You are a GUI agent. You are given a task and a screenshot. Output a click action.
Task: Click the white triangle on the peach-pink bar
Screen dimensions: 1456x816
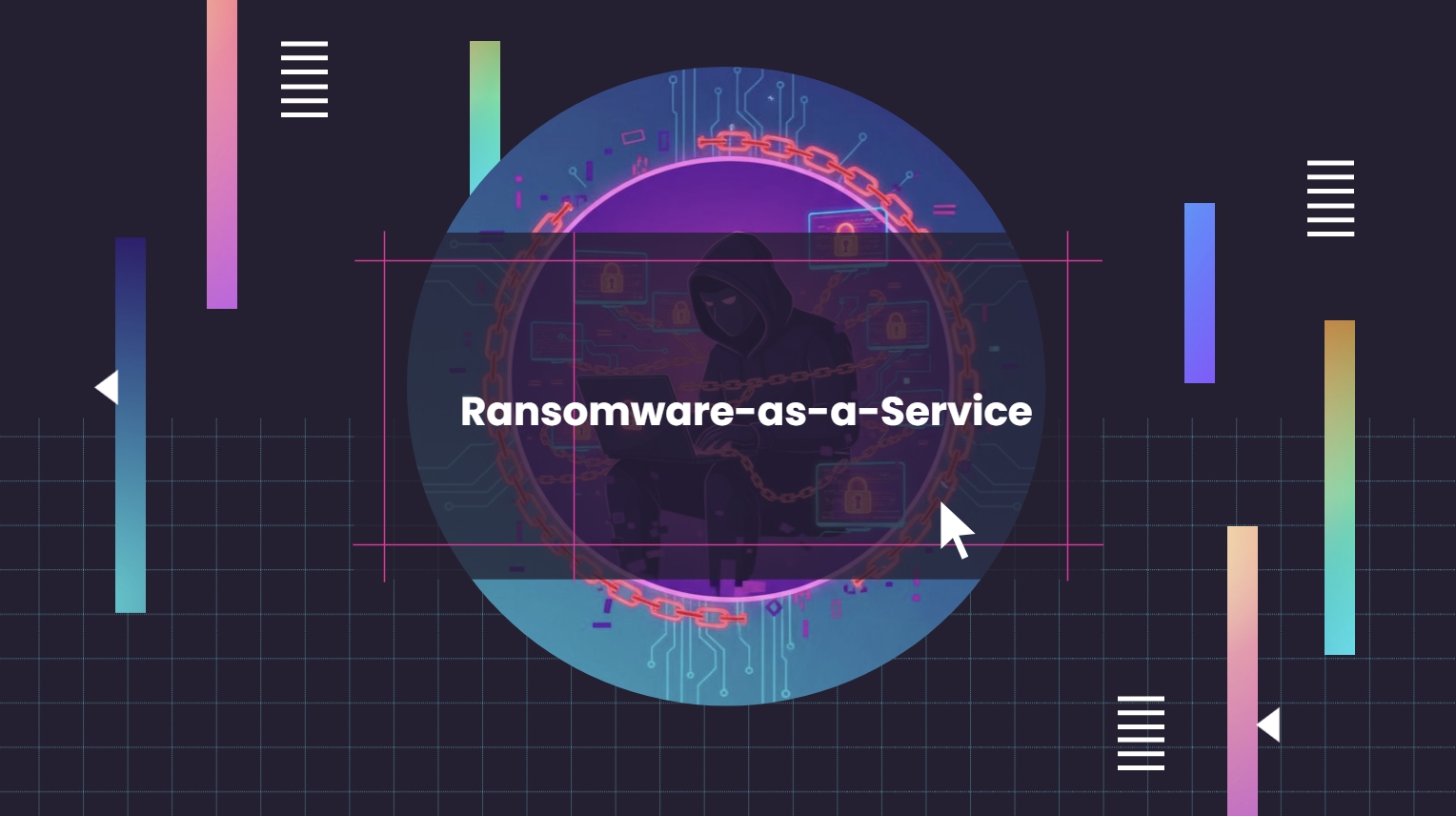pos(1268,724)
